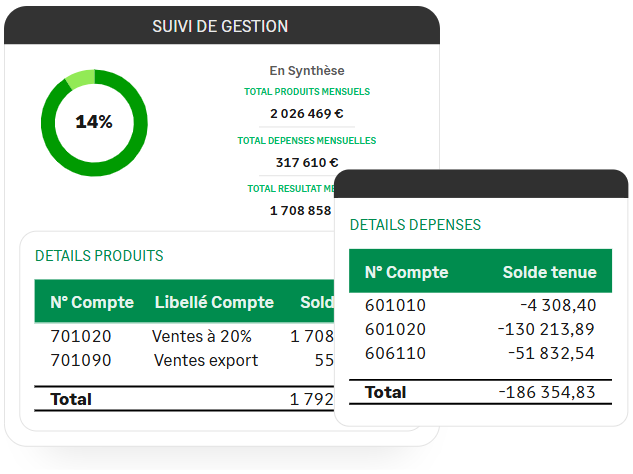Image resolution: width=633 pixels, height=474 pixels.
Task: Select account 701020 row
Action: click(x=81, y=336)
